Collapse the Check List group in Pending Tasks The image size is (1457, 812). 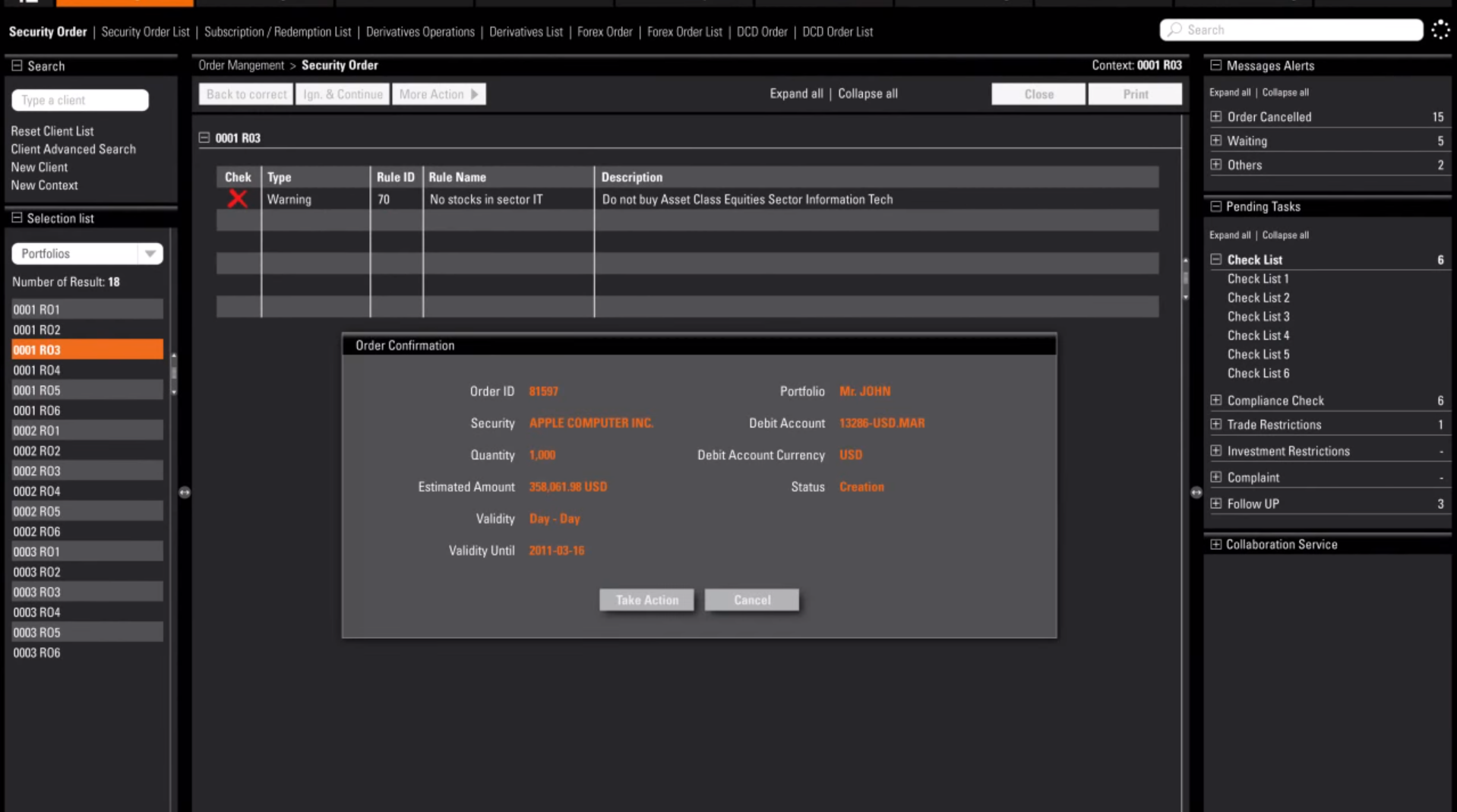pyautogui.click(x=1216, y=259)
